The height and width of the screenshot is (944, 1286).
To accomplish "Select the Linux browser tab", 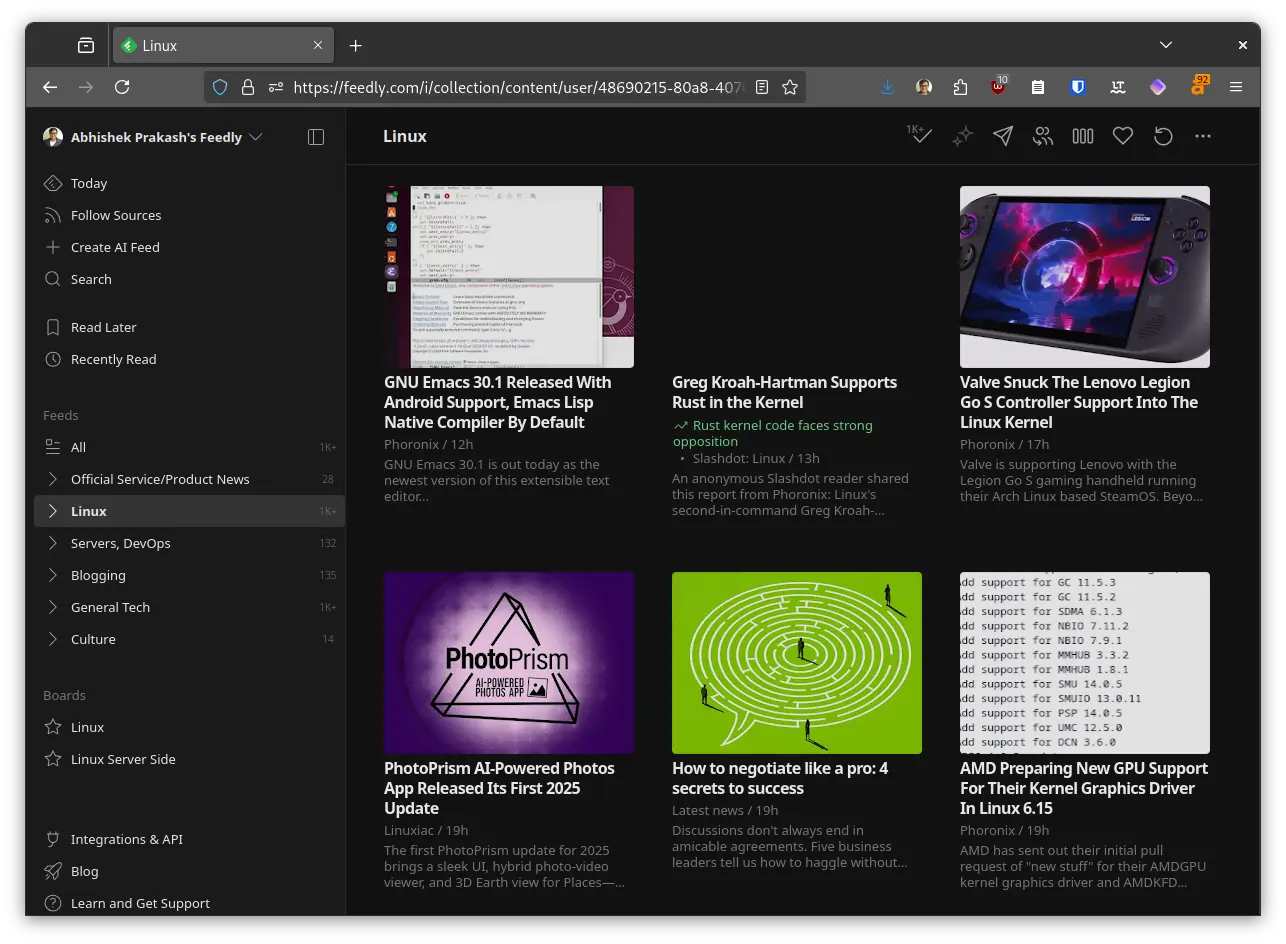I will (x=222, y=45).
